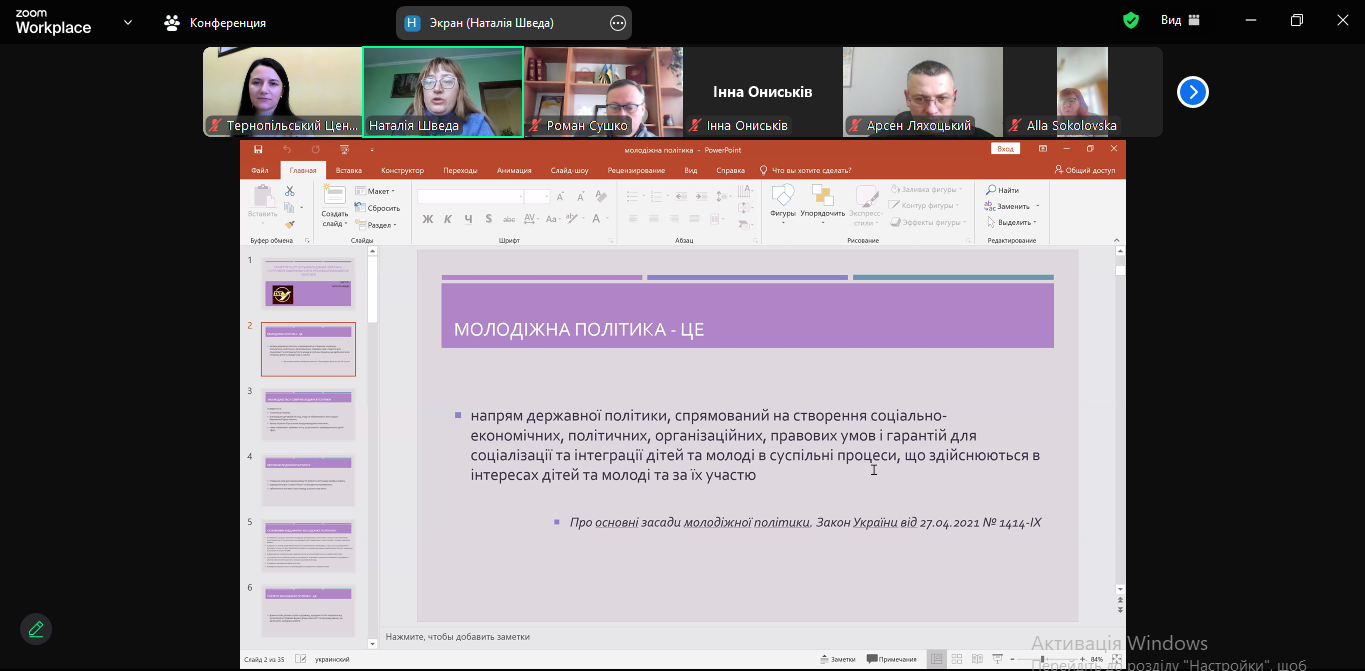The height and width of the screenshot is (671, 1365).
Task: Expand the Zoom Workplace dropdown chevron
Action: [x=127, y=22]
